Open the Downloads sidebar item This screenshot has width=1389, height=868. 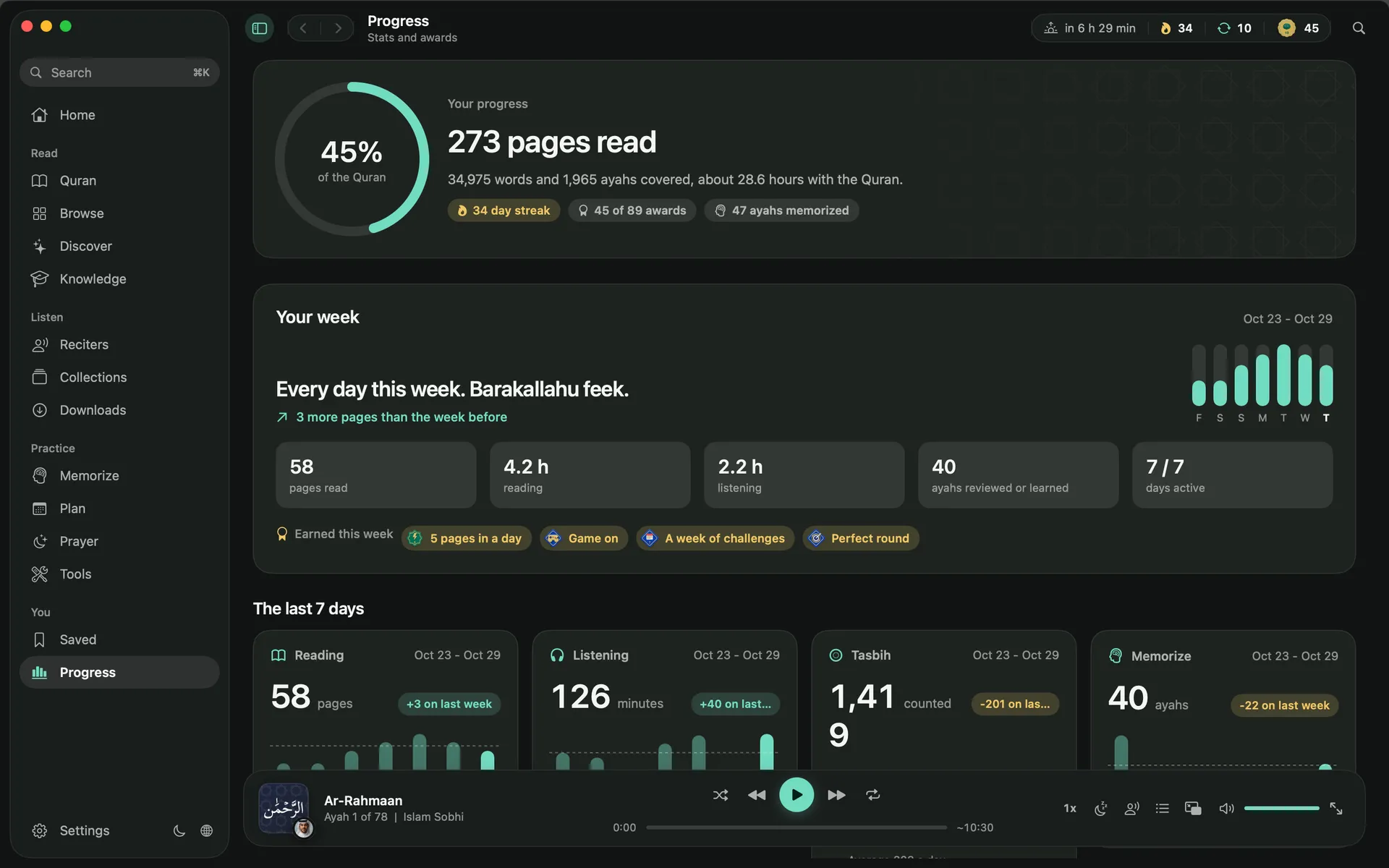[x=119, y=410]
